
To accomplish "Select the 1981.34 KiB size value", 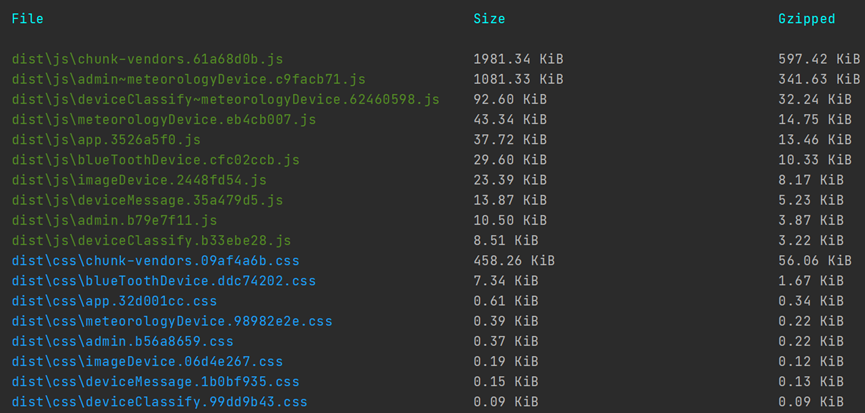I will tap(519, 59).
